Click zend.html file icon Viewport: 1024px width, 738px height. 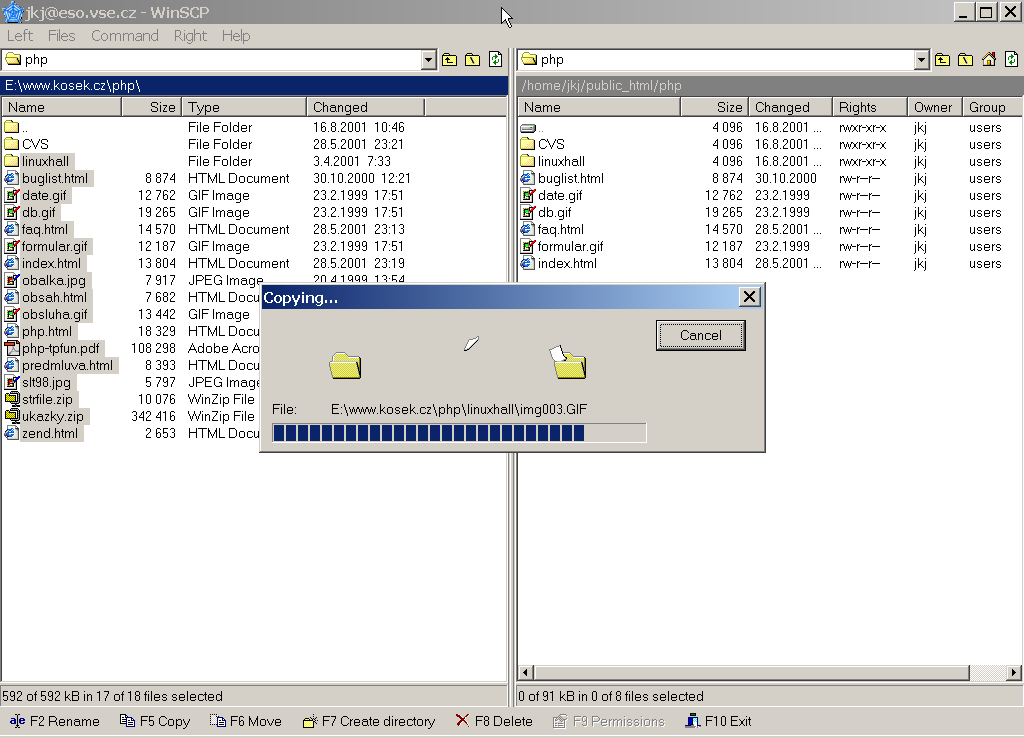(x=12, y=433)
